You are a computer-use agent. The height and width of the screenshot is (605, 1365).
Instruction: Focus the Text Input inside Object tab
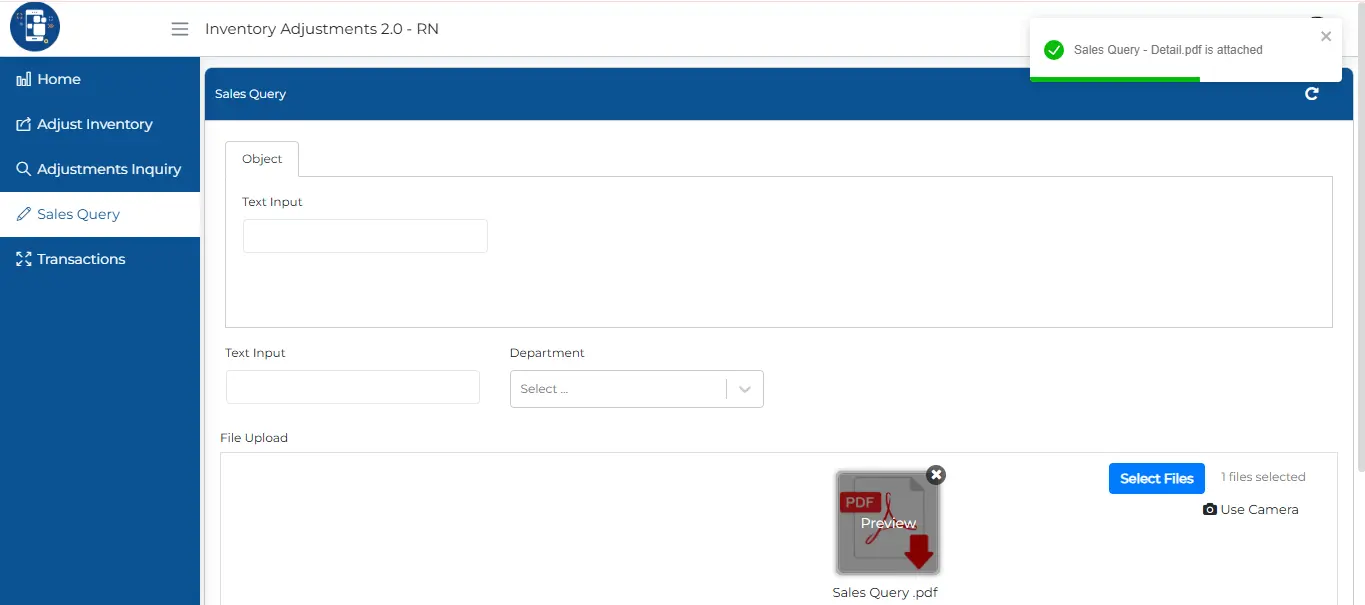tap(365, 236)
